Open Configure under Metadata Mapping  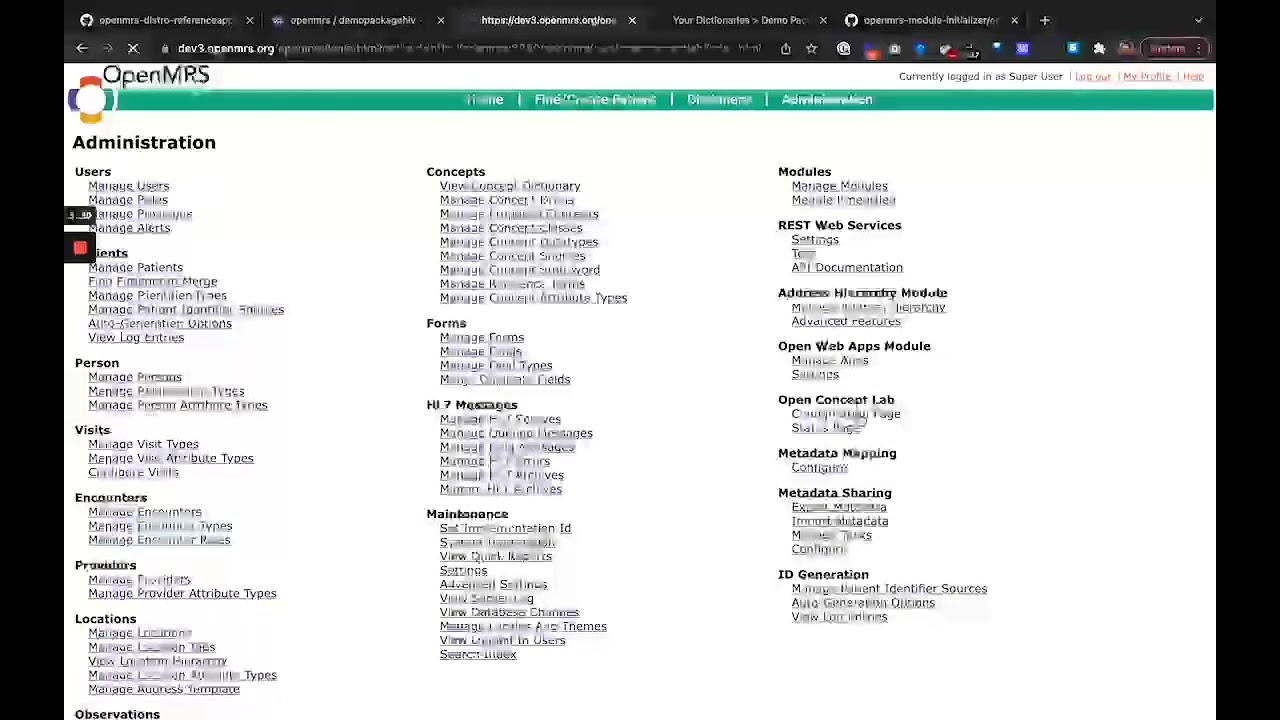click(x=819, y=468)
